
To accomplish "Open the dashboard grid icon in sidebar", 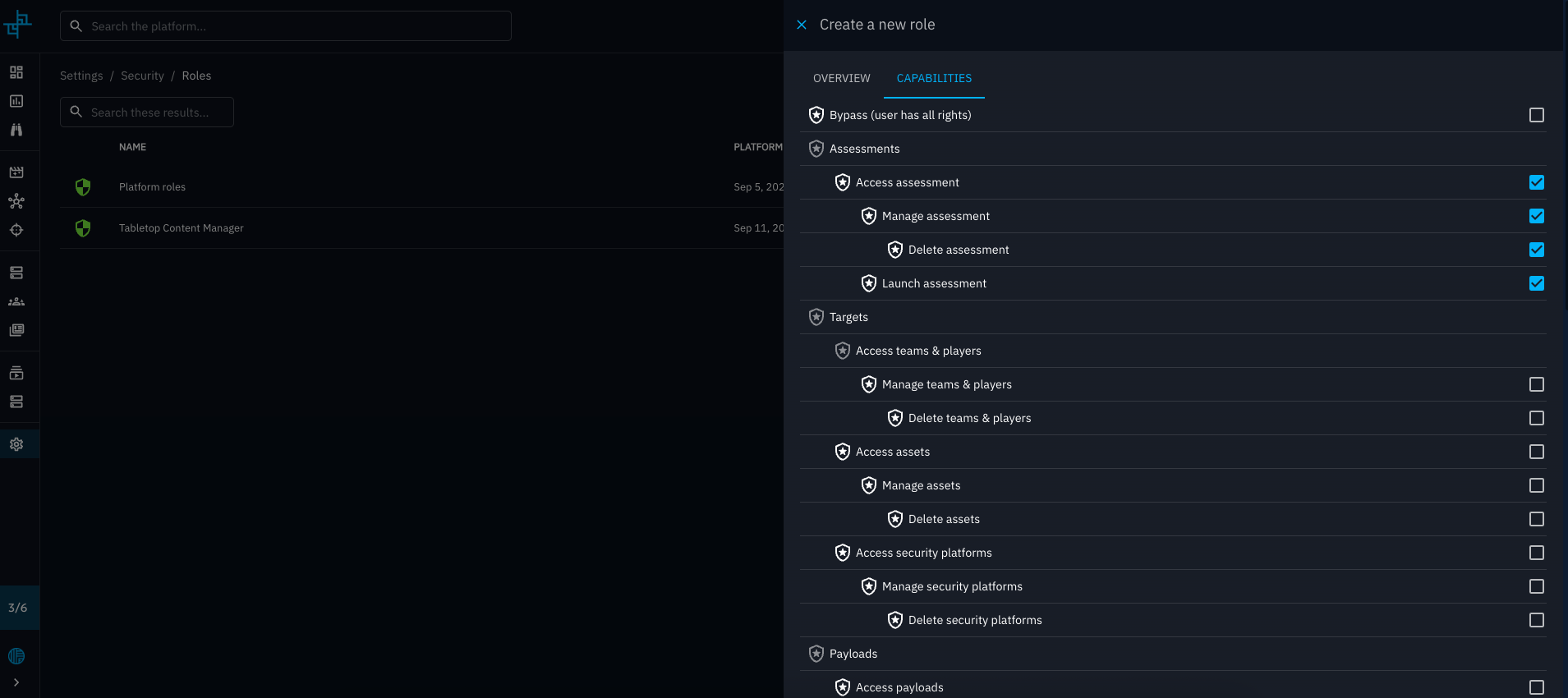I will click(x=16, y=72).
